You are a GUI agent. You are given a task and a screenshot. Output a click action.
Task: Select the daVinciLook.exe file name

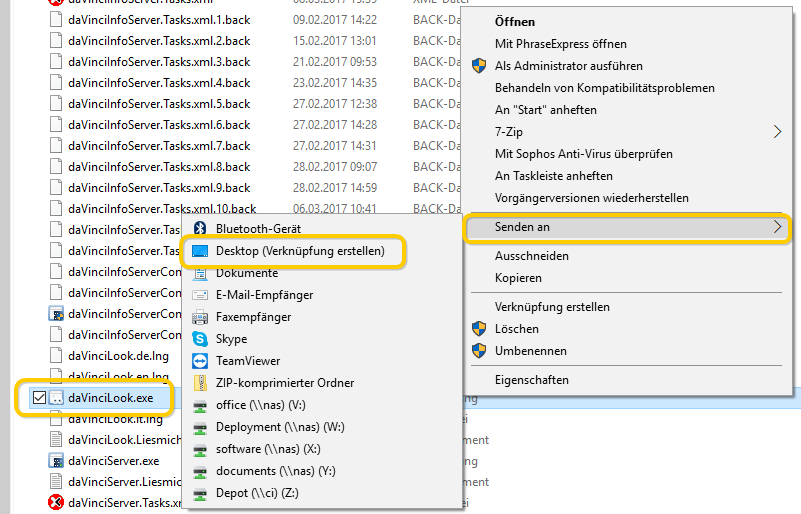(x=110, y=398)
